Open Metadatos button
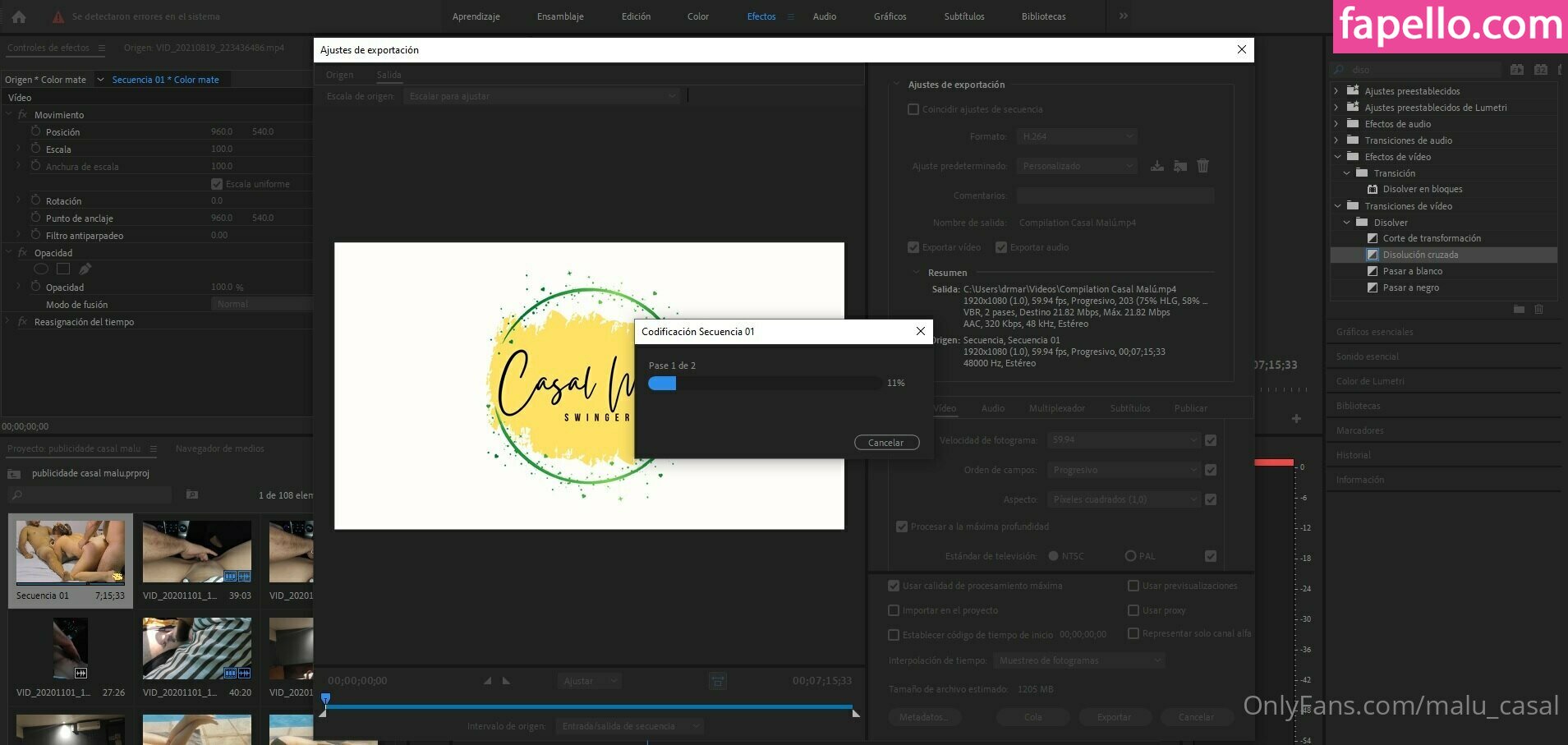The height and width of the screenshot is (745, 1568). click(x=923, y=717)
